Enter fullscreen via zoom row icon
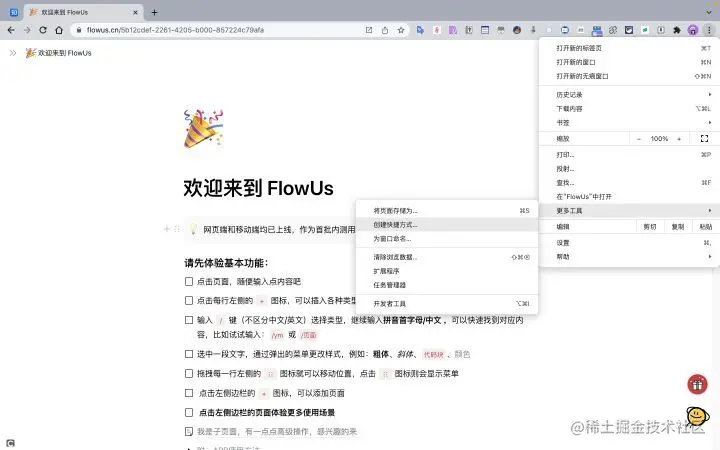The height and width of the screenshot is (450, 720). point(704,138)
